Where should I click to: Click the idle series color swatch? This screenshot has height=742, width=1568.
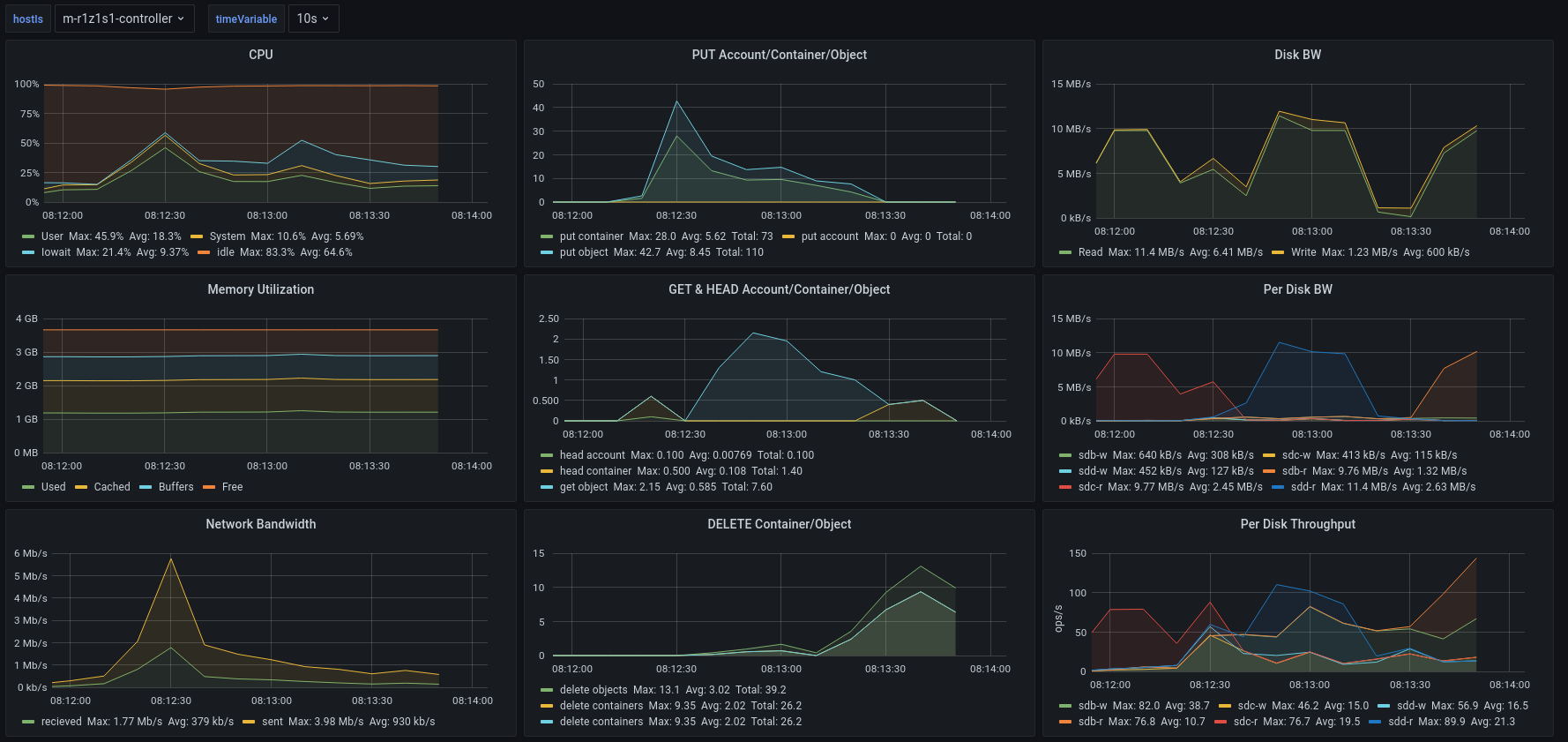(x=204, y=252)
